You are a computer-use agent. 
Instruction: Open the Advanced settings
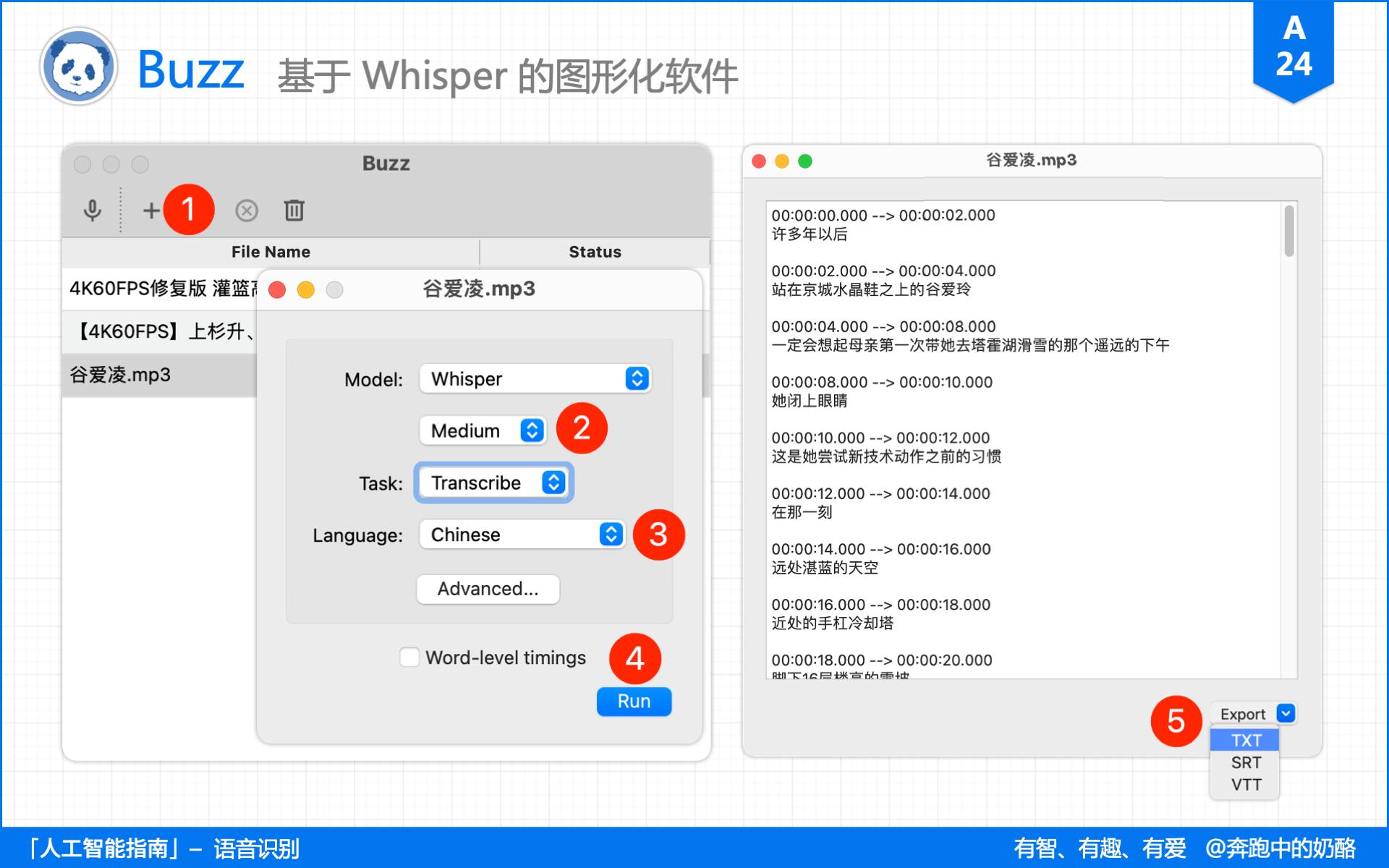pyautogui.click(x=488, y=589)
